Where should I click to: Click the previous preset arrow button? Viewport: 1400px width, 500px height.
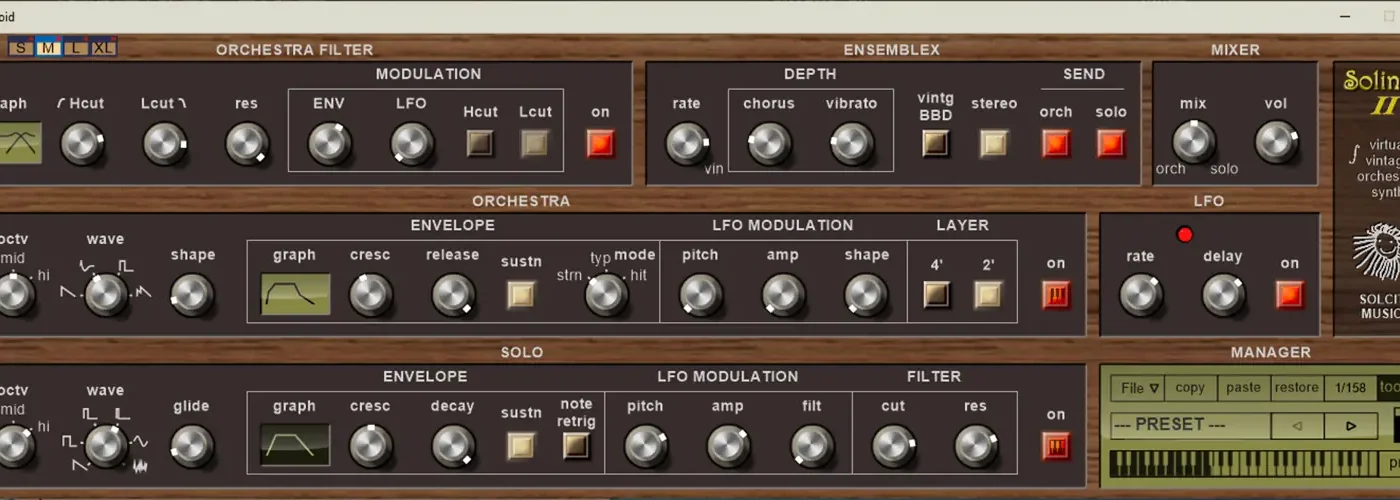(1297, 426)
